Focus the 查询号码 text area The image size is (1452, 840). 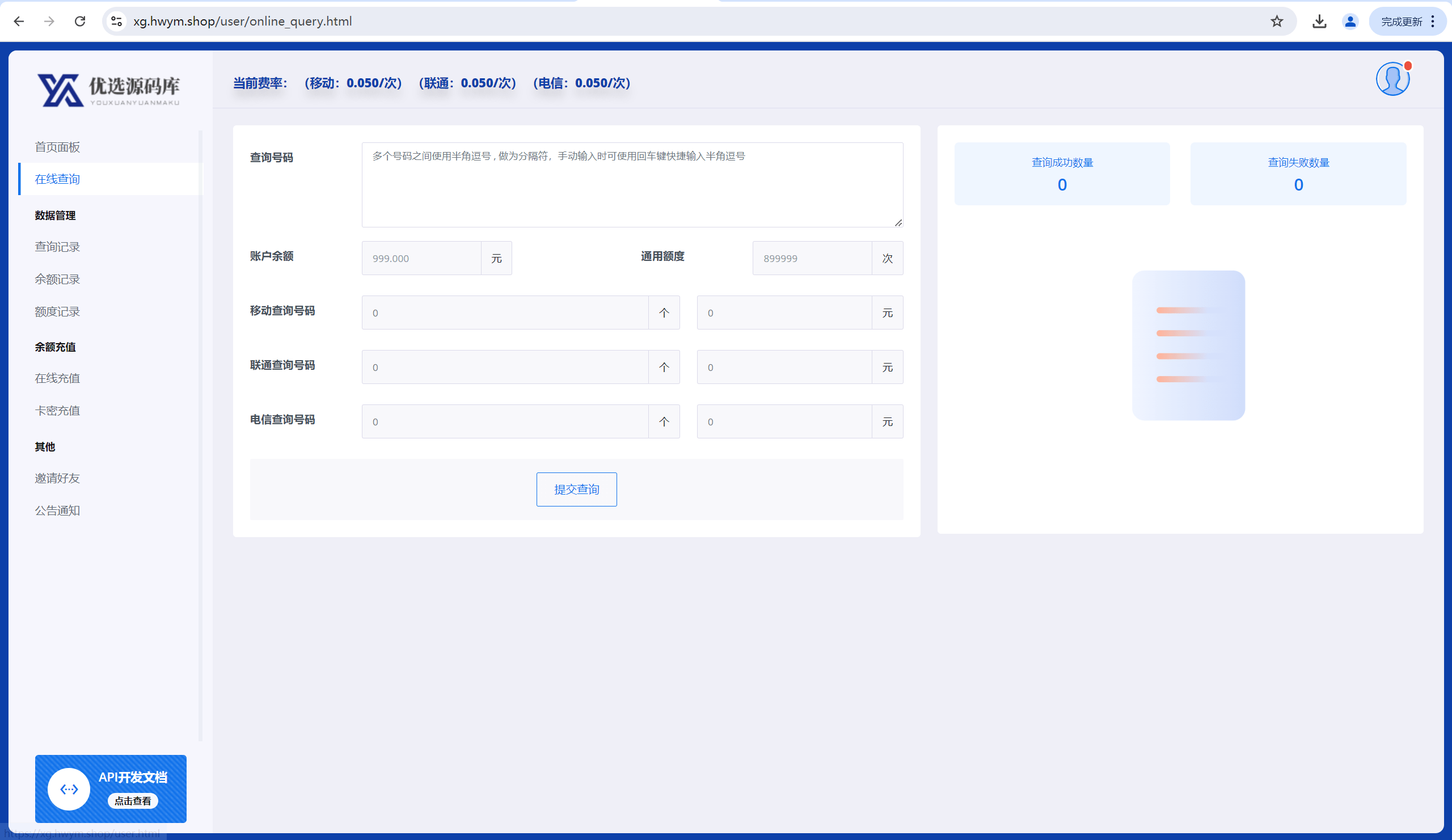coord(632,185)
